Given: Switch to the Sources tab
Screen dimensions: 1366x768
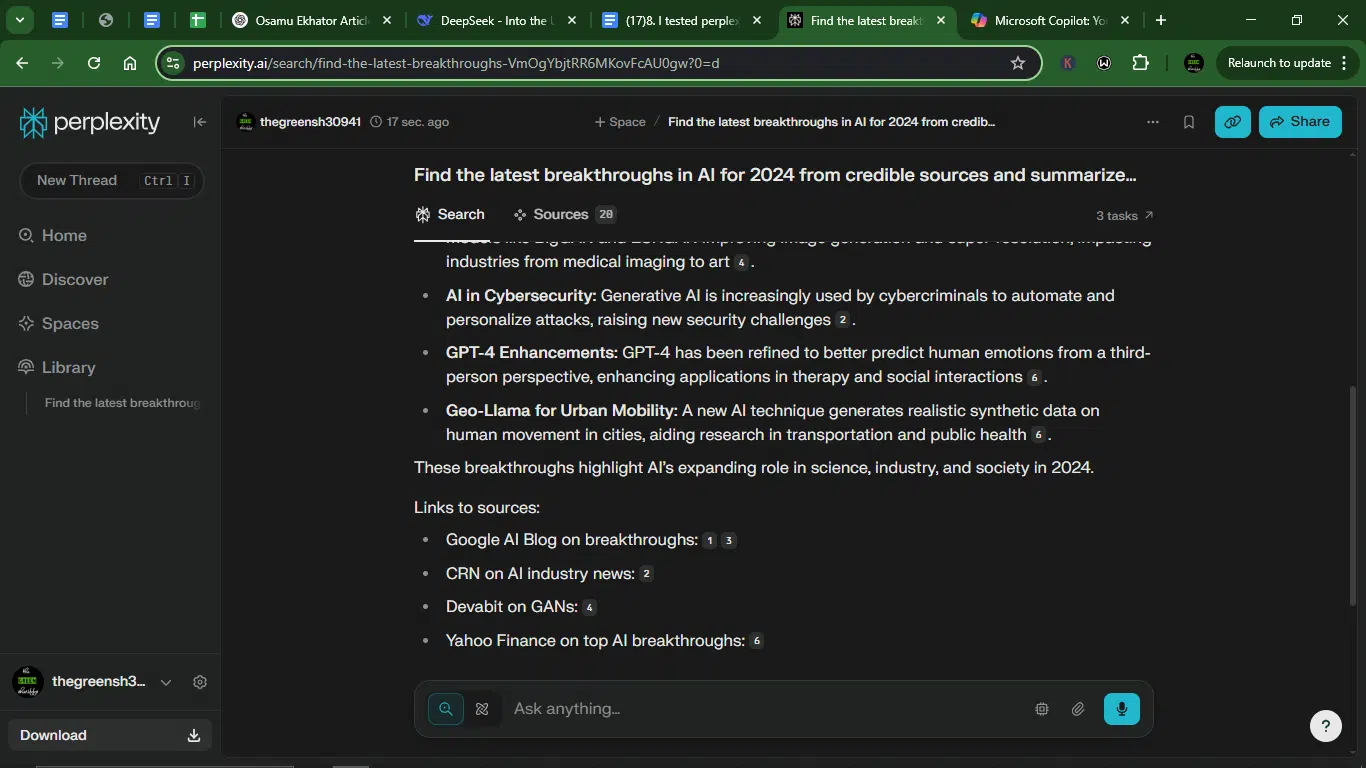Looking at the screenshot, I should click(564, 215).
